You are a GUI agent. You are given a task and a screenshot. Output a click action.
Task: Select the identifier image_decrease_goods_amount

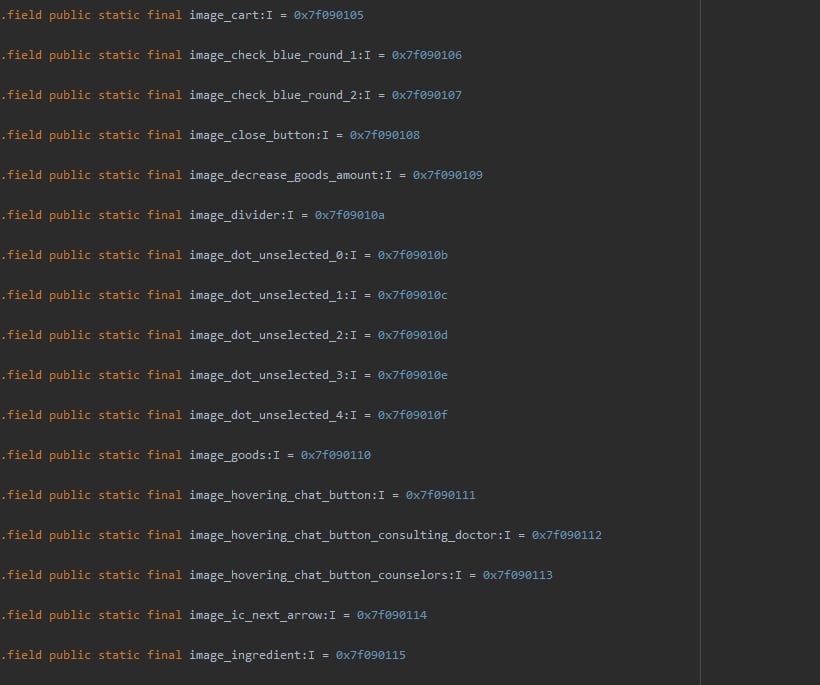pyautogui.click(x=283, y=176)
